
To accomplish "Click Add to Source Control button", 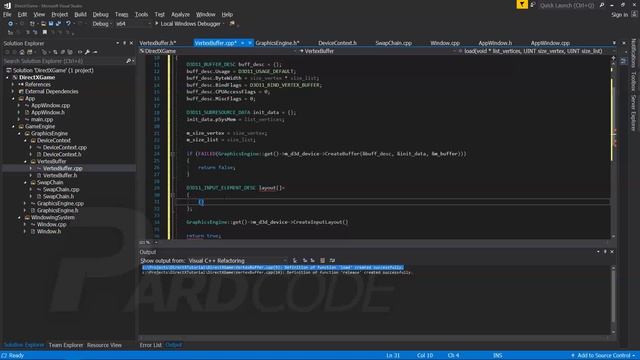I will (x=603, y=356).
